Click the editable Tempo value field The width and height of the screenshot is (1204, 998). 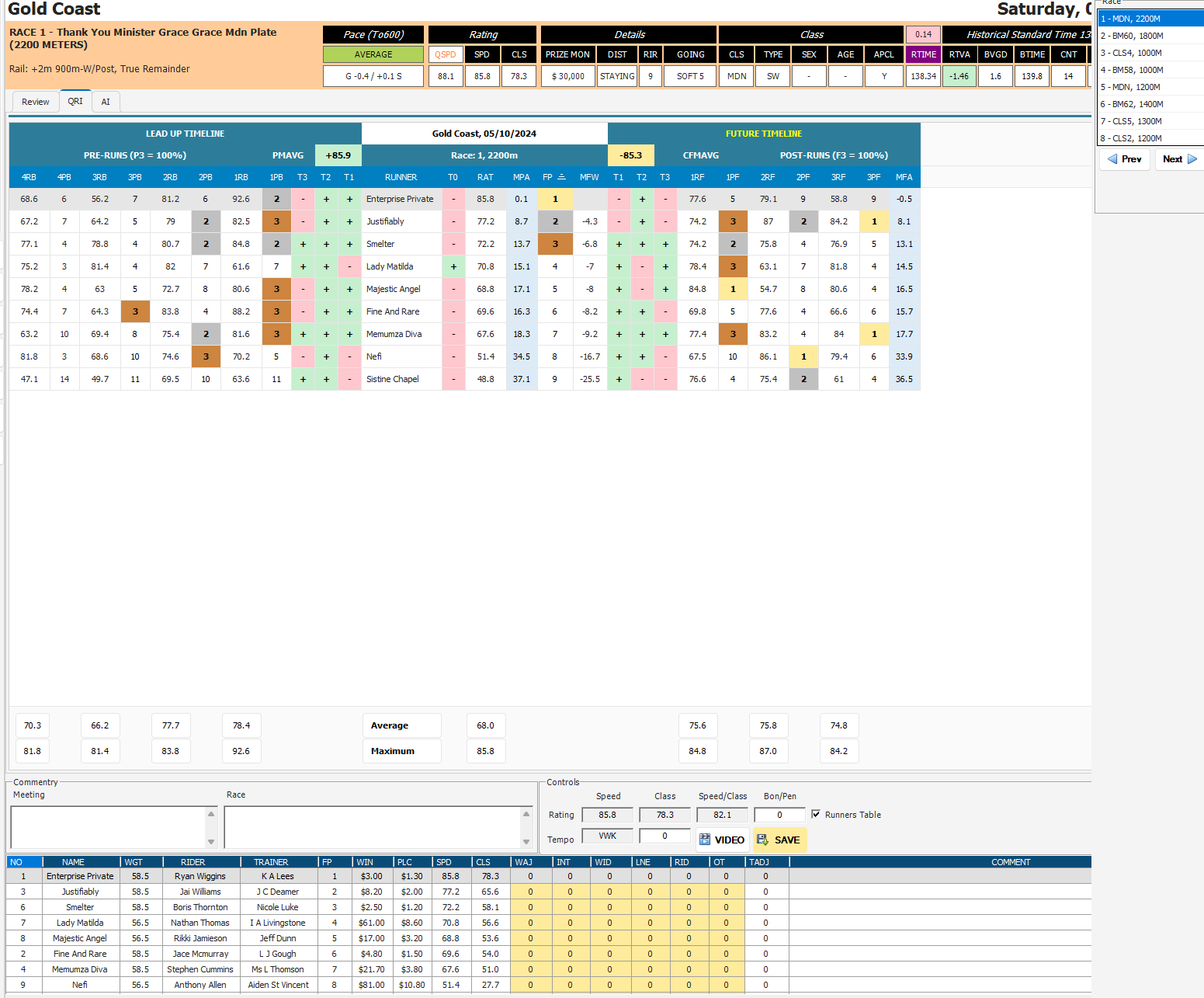tap(664, 836)
